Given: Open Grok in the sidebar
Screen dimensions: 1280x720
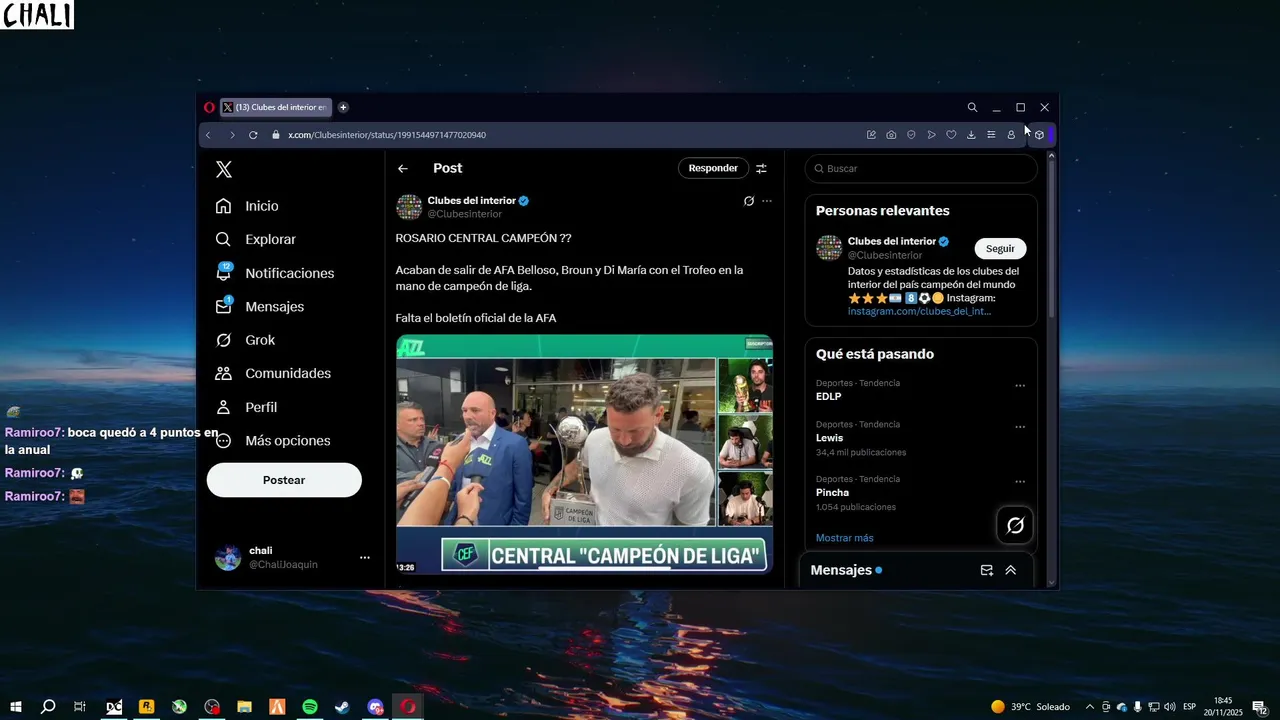Looking at the screenshot, I should (x=245, y=340).
